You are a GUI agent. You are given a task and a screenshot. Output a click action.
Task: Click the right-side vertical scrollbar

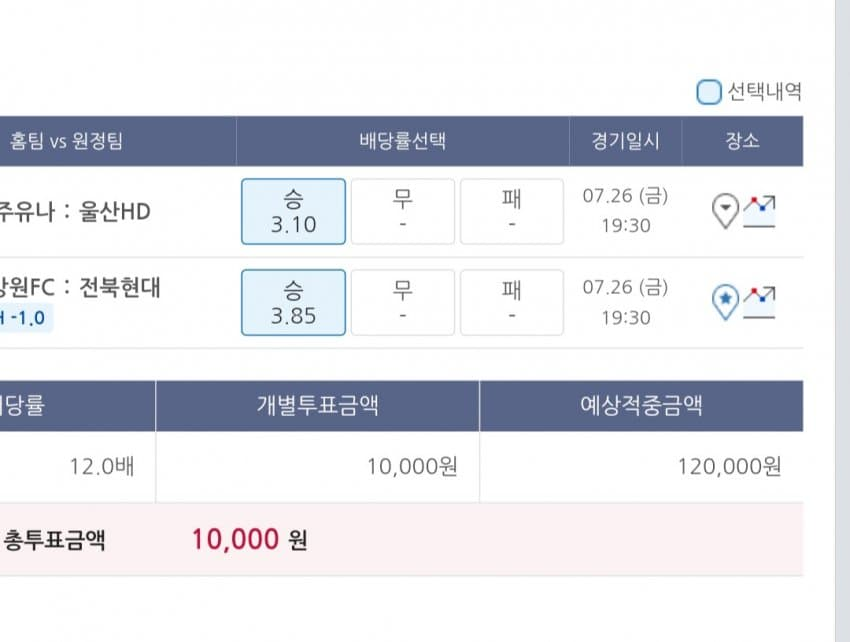pos(842,320)
